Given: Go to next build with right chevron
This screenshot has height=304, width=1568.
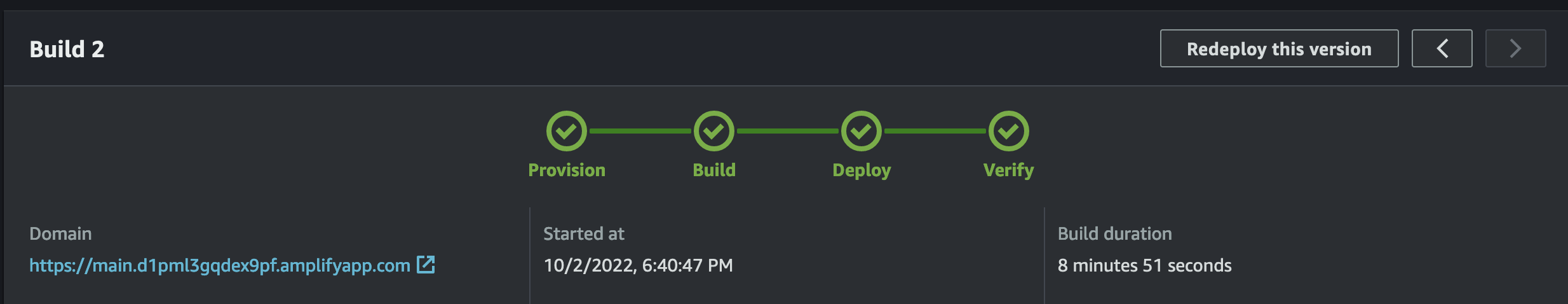Looking at the screenshot, I should [1515, 48].
